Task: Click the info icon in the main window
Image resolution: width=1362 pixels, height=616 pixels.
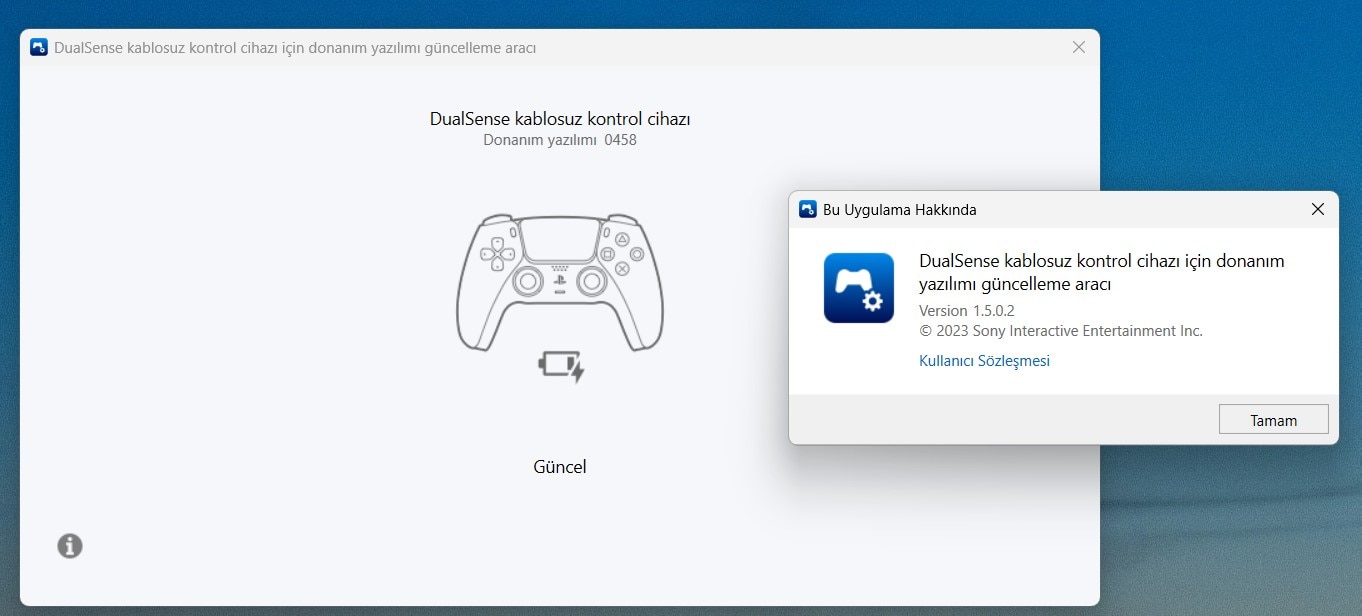Action: [70, 546]
